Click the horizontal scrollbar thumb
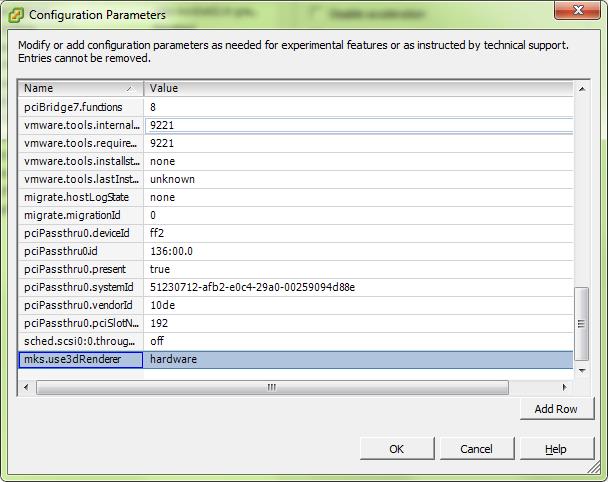 pos(272,387)
